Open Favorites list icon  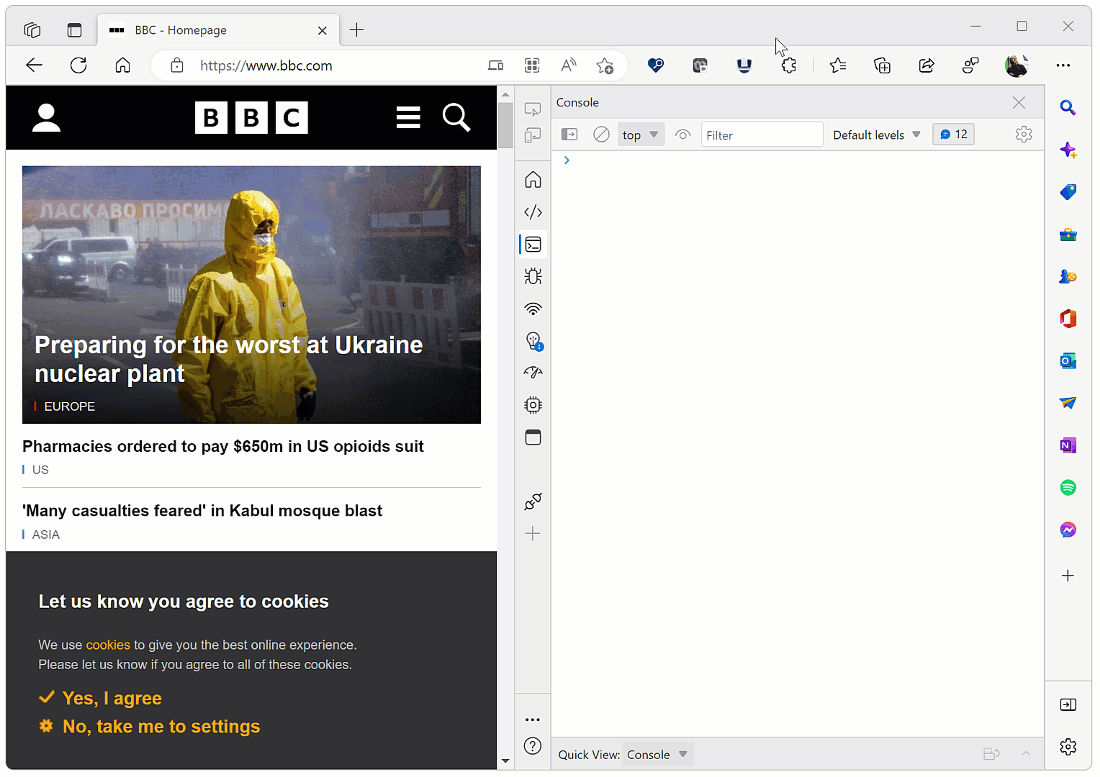point(838,65)
